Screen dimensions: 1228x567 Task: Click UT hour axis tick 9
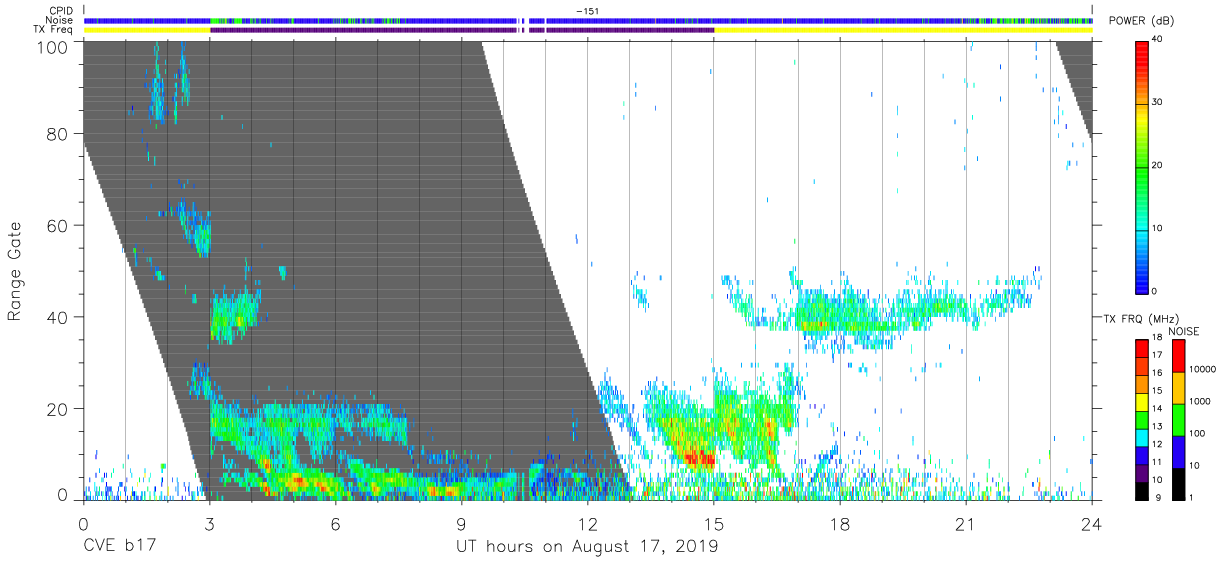[461, 523]
